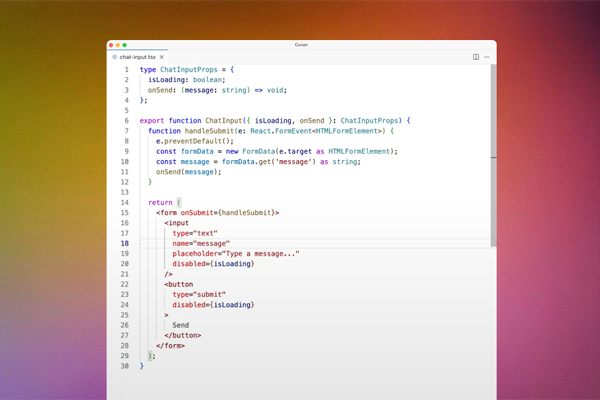Image resolution: width=600 pixels, height=400 pixels.
Task: Maximize the window using green button
Action: tap(125, 45)
